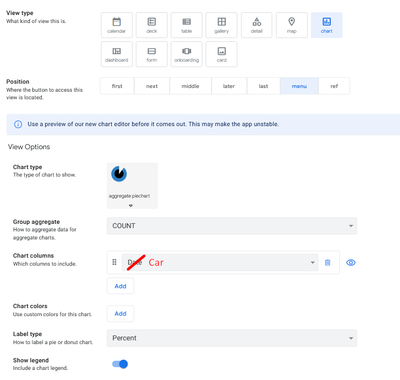Select the dashboard view type

click(117, 54)
